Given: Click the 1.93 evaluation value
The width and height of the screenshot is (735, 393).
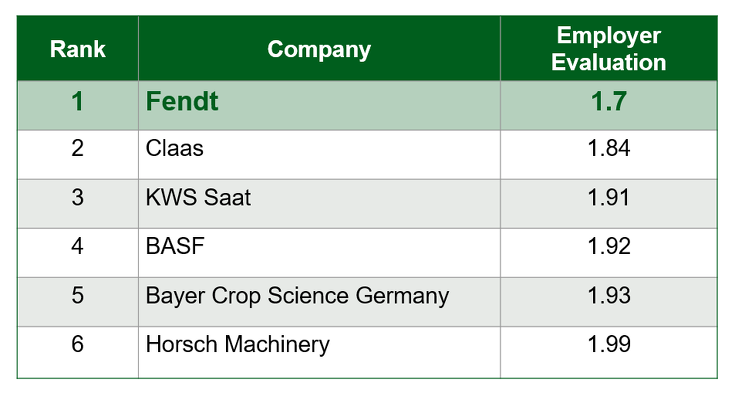Looking at the screenshot, I should coord(608,295).
